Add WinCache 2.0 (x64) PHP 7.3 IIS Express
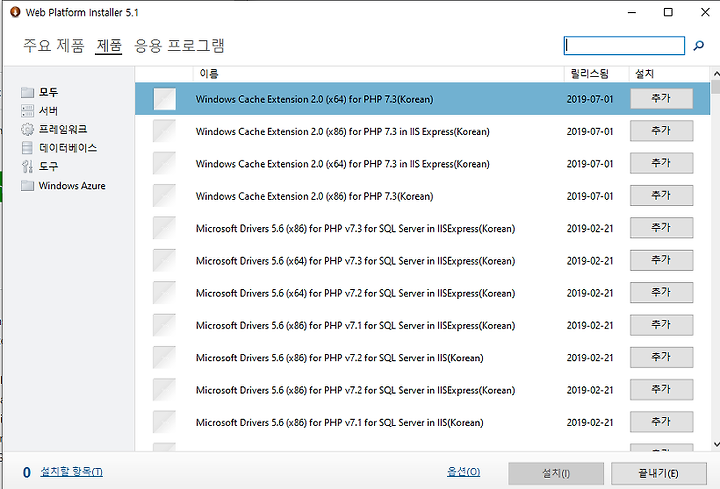The width and height of the screenshot is (720, 489). [x=661, y=163]
